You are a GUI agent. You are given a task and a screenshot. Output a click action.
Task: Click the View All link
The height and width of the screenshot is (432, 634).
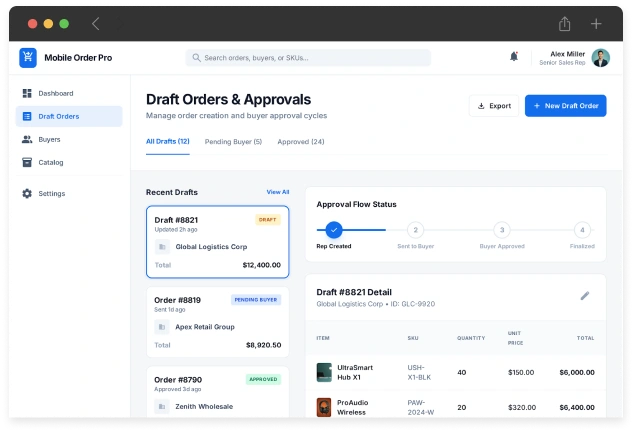(278, 192)
